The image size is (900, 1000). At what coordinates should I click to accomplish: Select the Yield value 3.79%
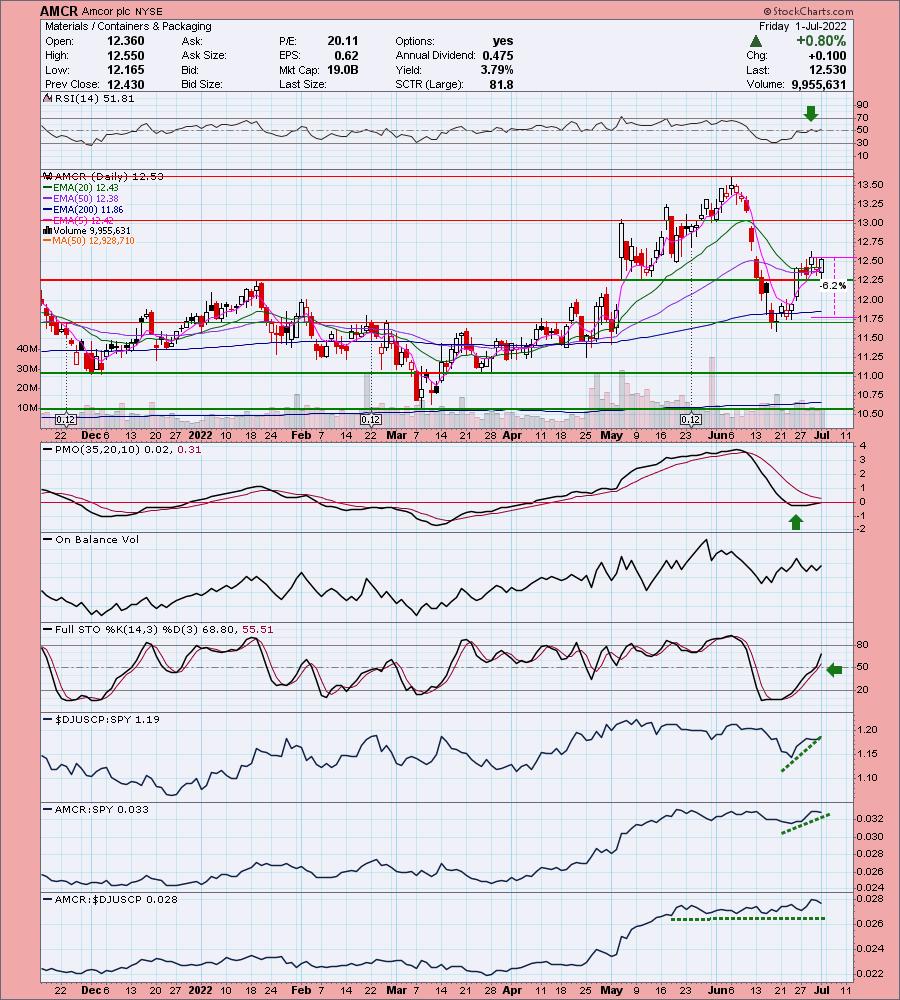pyautogui.click(x=497, y=70)
